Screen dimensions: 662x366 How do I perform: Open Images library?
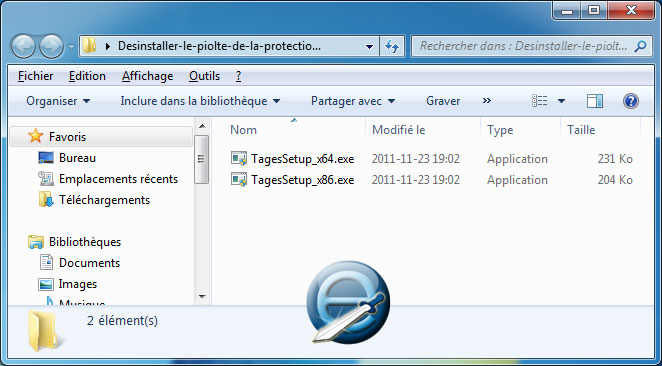[x=78, y=284]
